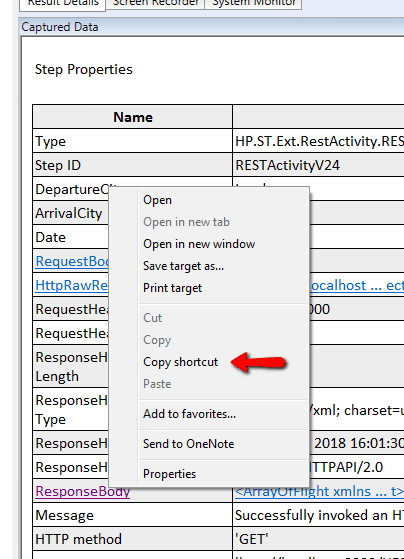Screen dimensions: 404x559
Task: Select the Step ID row cell
Action: tap(133, 165)
